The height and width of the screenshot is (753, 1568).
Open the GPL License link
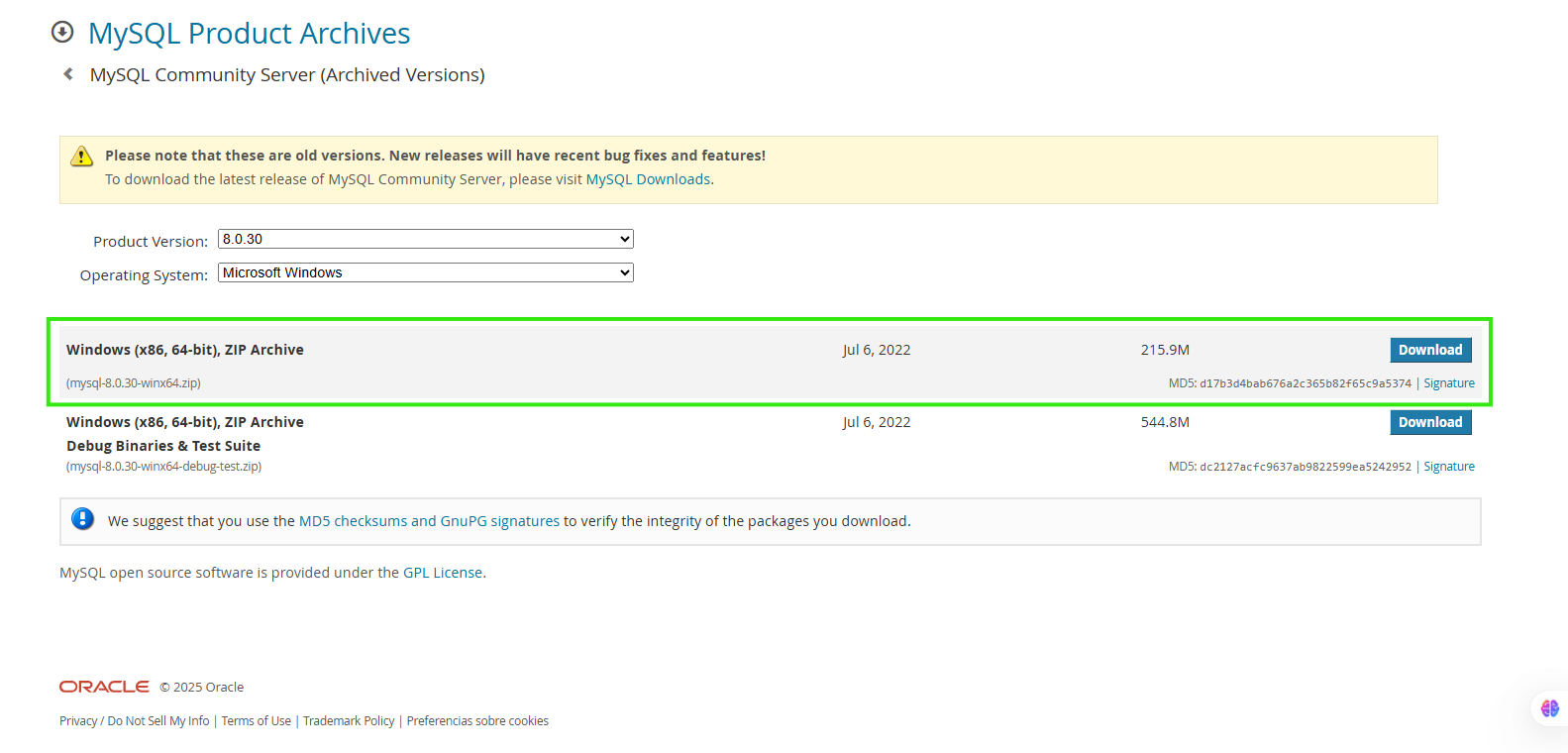pos(443,573)
